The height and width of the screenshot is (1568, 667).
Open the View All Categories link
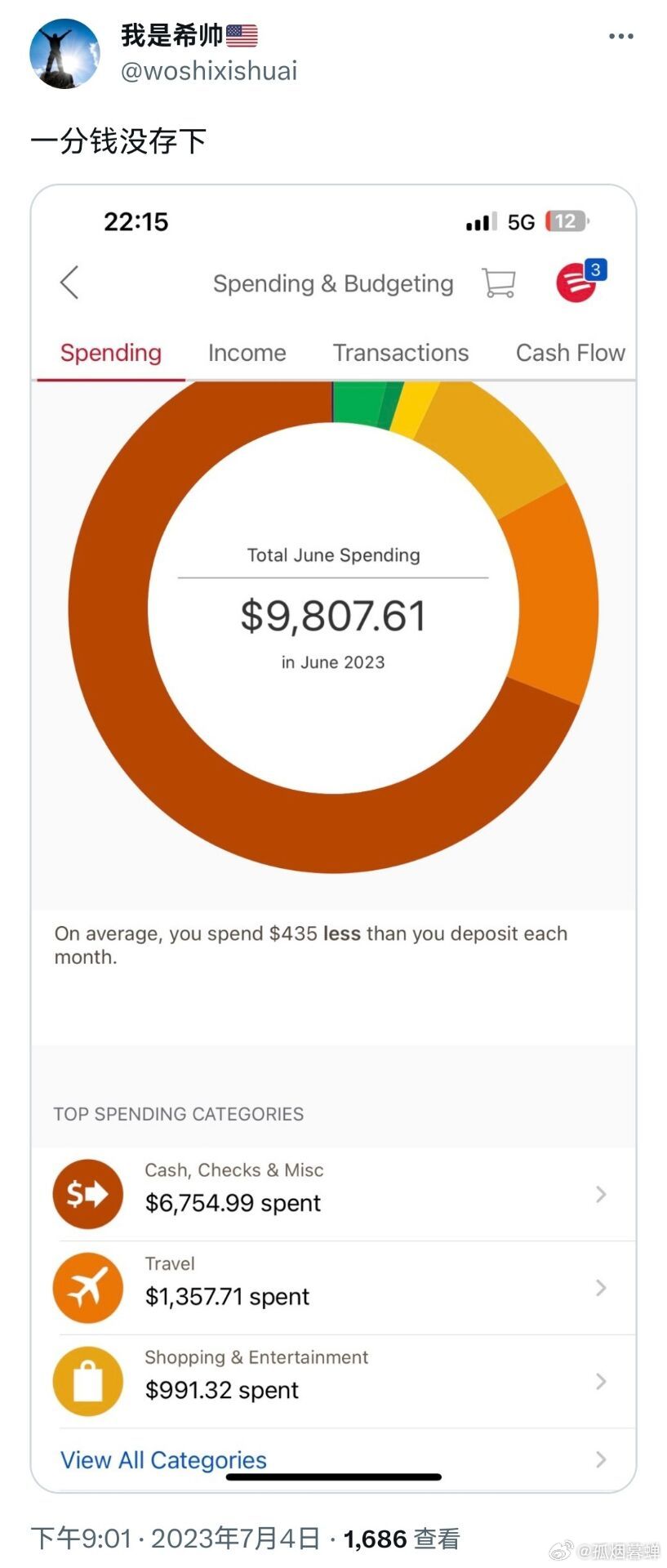(163, 1459)
